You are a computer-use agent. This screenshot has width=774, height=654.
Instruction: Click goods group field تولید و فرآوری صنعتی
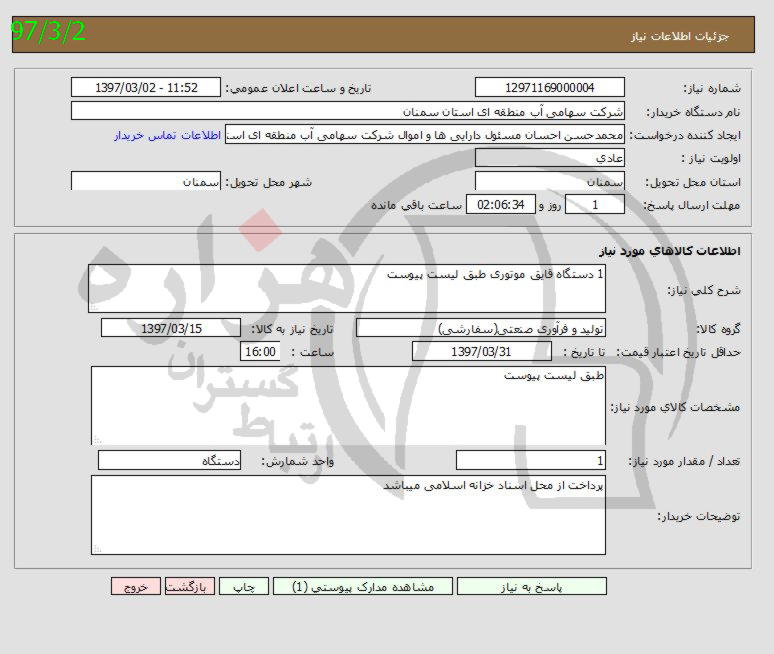(x=481, y=328)
